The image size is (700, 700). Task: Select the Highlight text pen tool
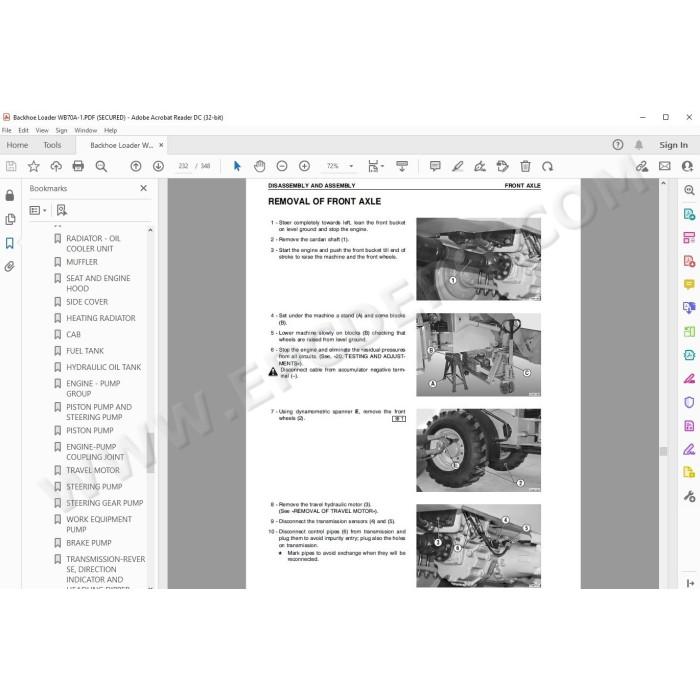pyautogui.click(x=458, y=167)
